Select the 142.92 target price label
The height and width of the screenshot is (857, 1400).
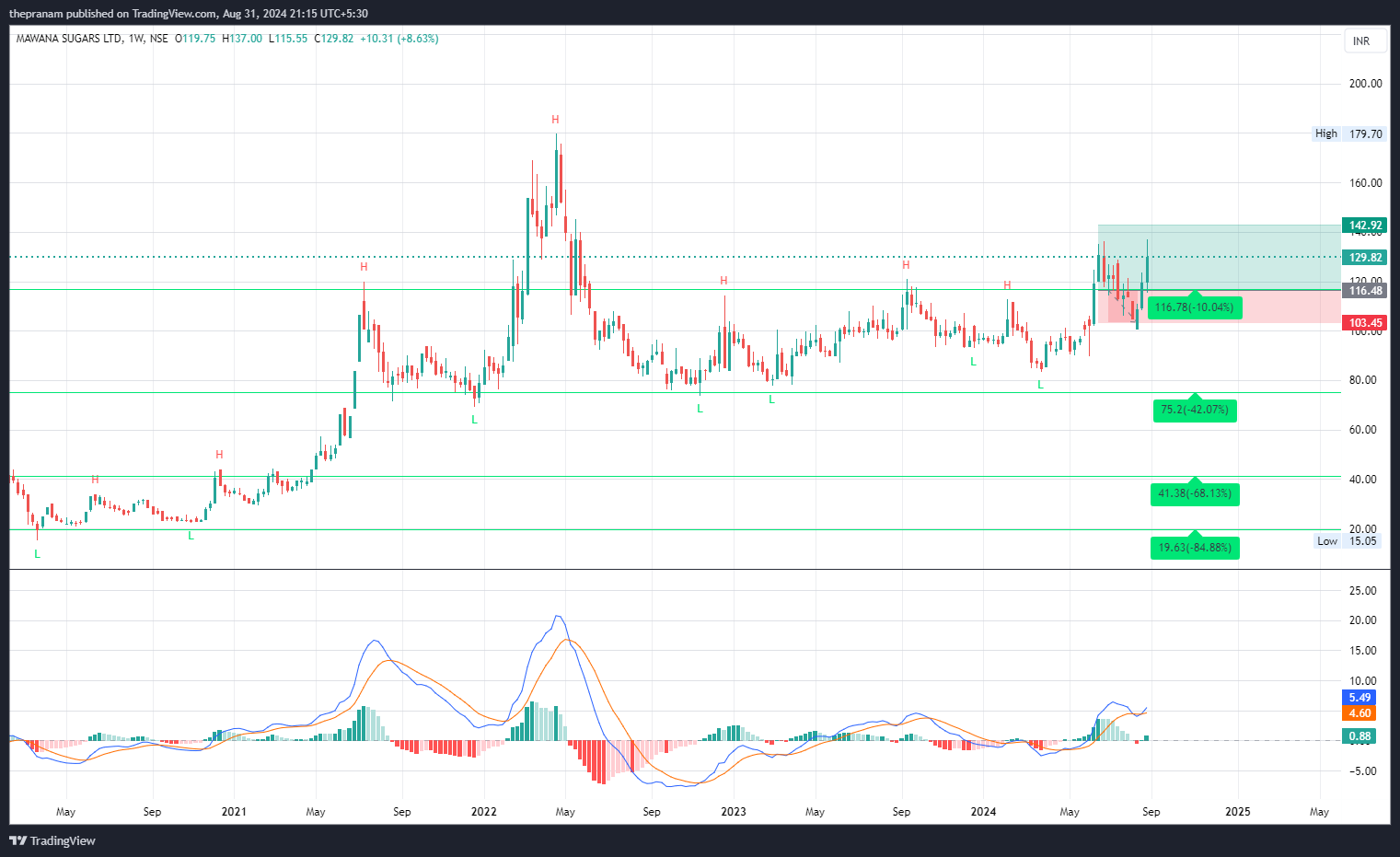point(1365,226)
